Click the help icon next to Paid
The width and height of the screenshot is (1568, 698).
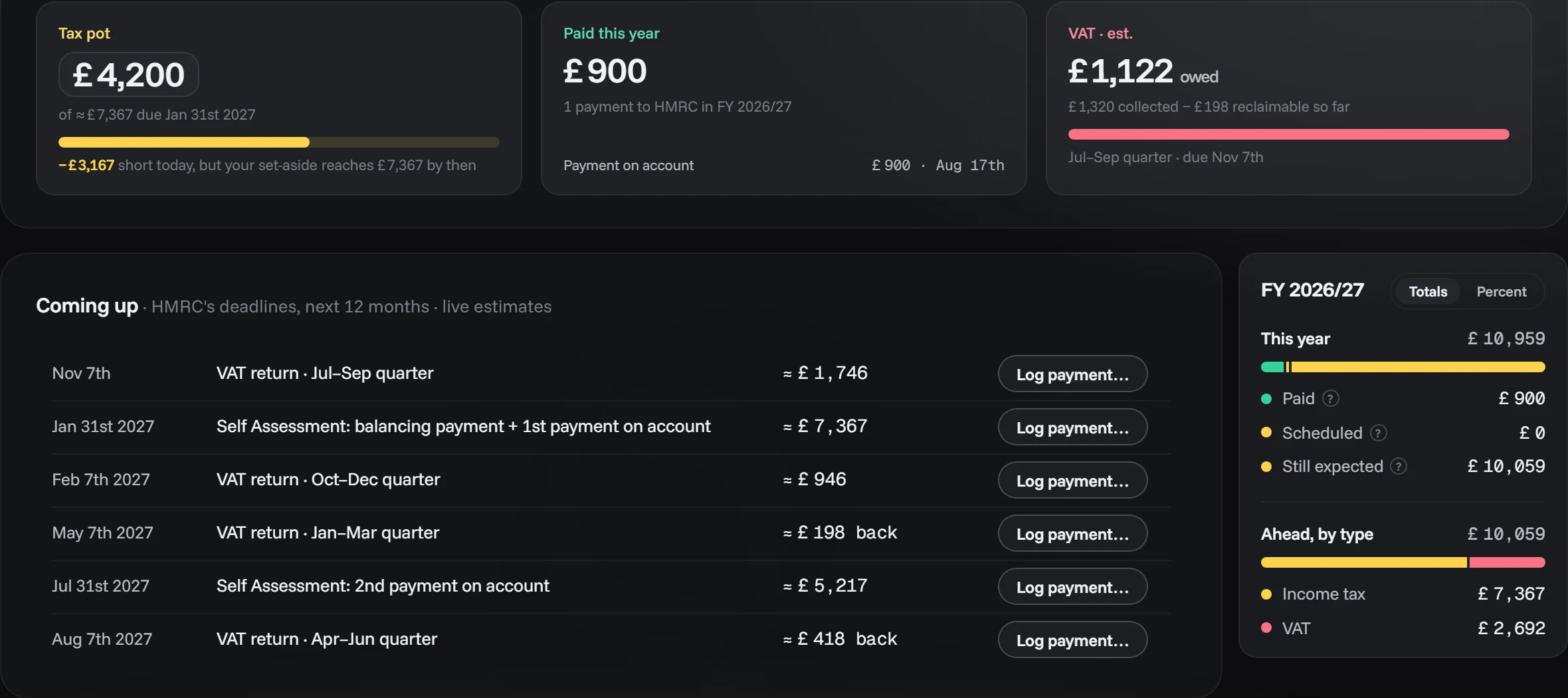click(1330, 398)
